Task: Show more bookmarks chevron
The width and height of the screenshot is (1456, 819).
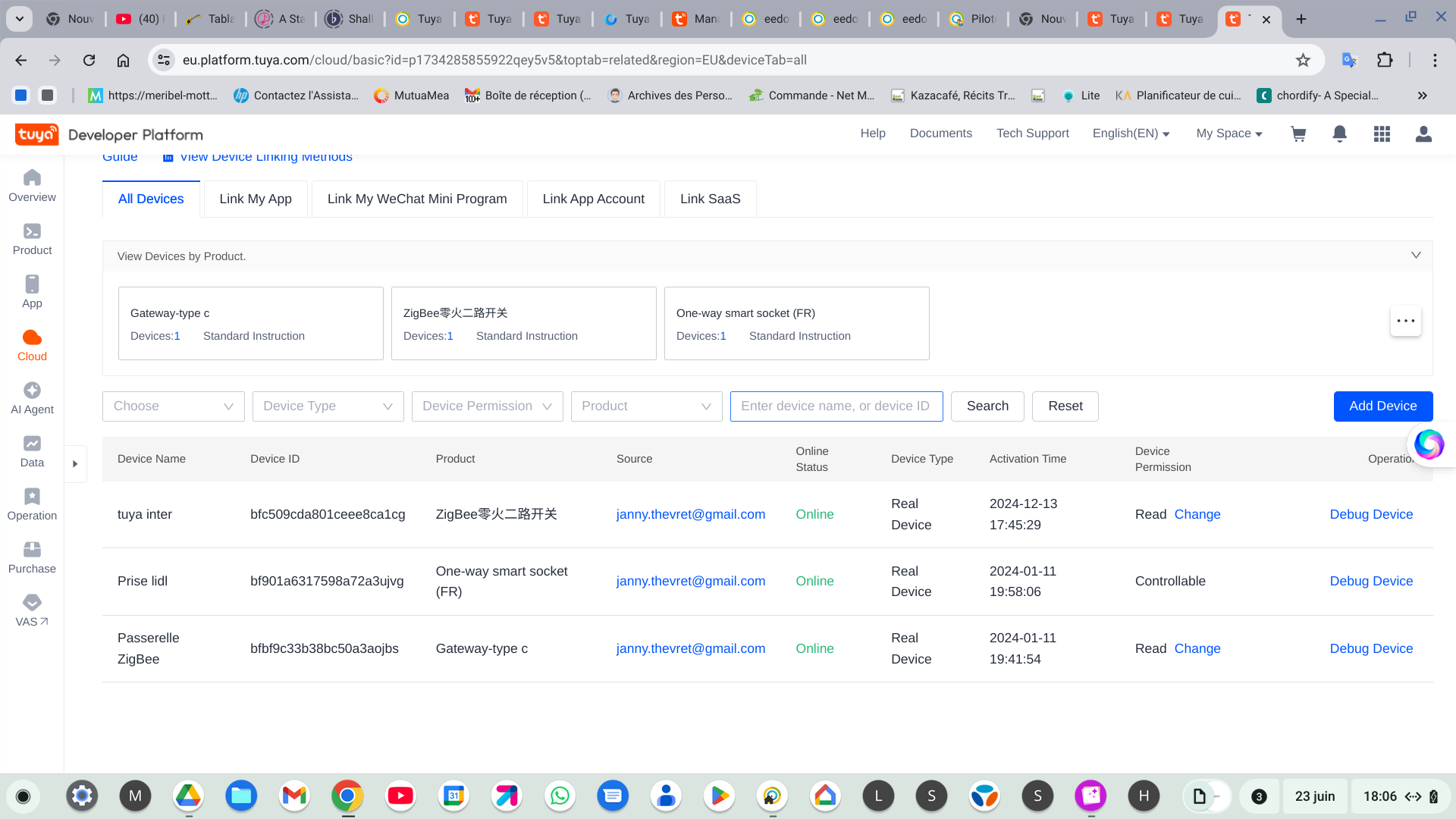Action: pos(1423,96)
